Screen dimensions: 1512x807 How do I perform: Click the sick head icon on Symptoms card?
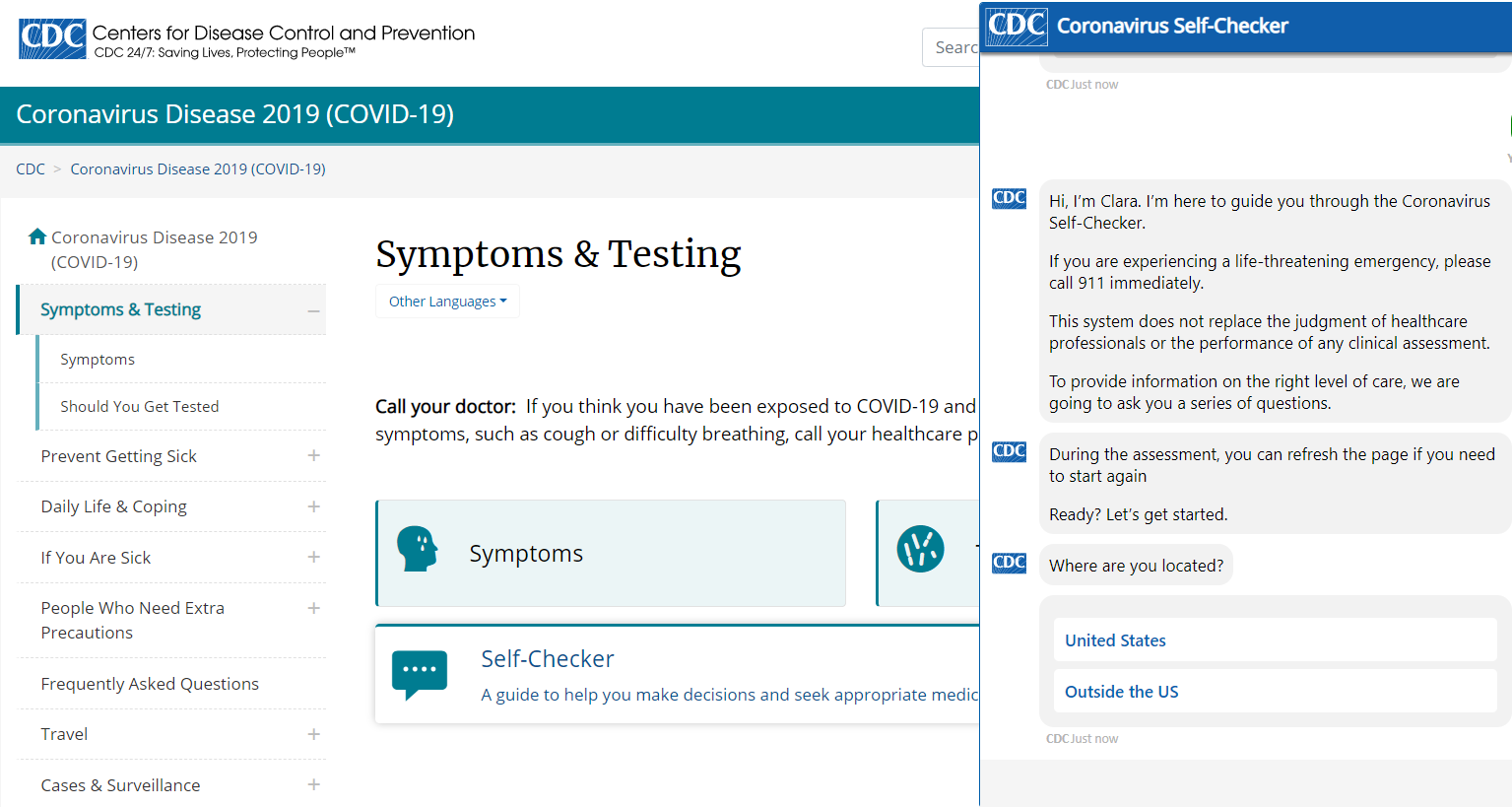[x=417, y=549]
